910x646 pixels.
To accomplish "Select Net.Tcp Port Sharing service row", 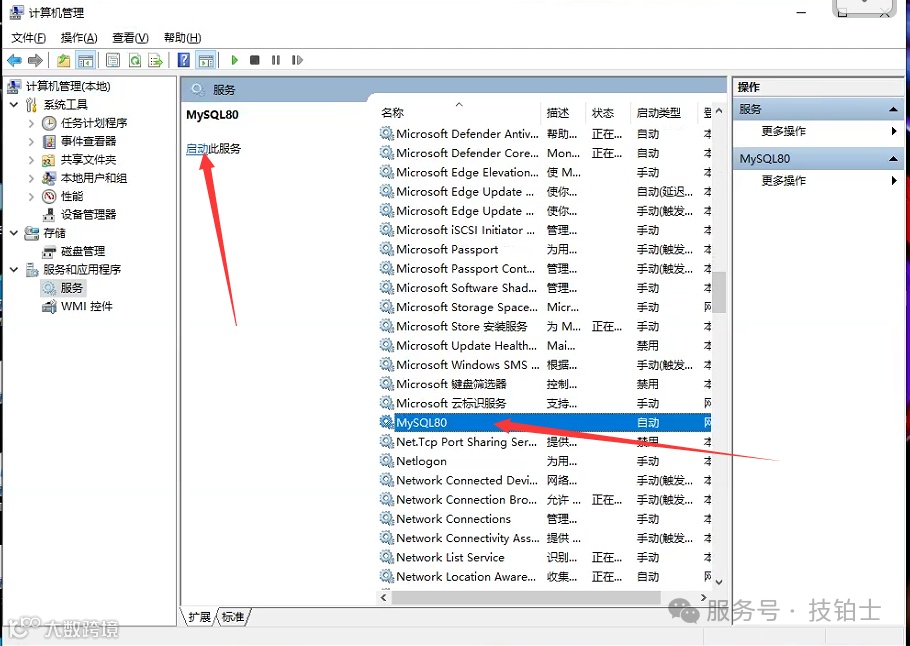I will click(x=545, y=442).
